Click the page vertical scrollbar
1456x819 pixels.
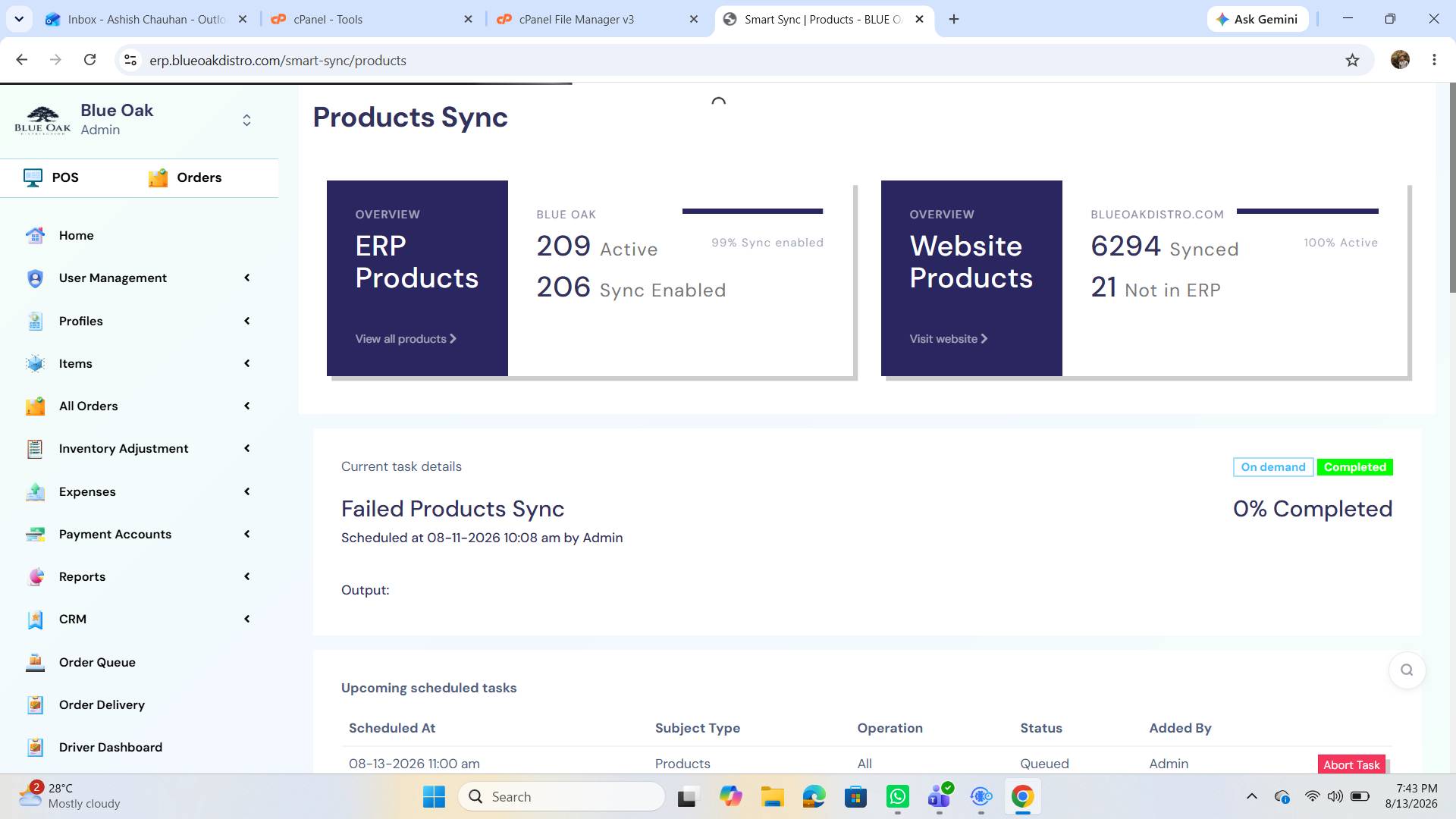click(1451, 188)
